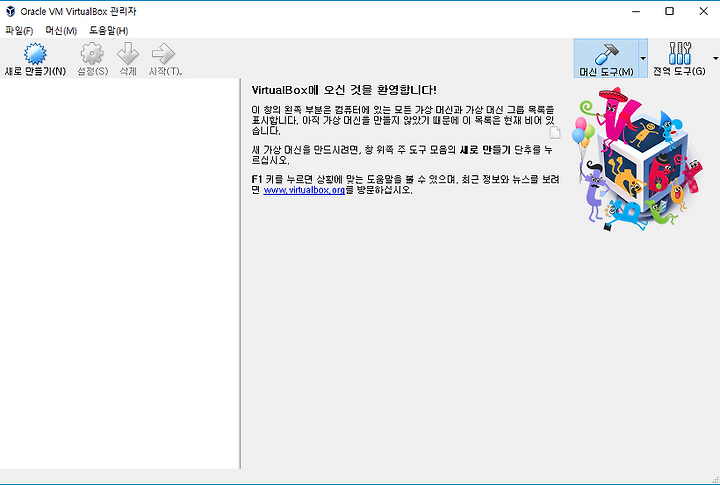
Task: Maximize the VirtualBox window
Action: pos(669,11)
